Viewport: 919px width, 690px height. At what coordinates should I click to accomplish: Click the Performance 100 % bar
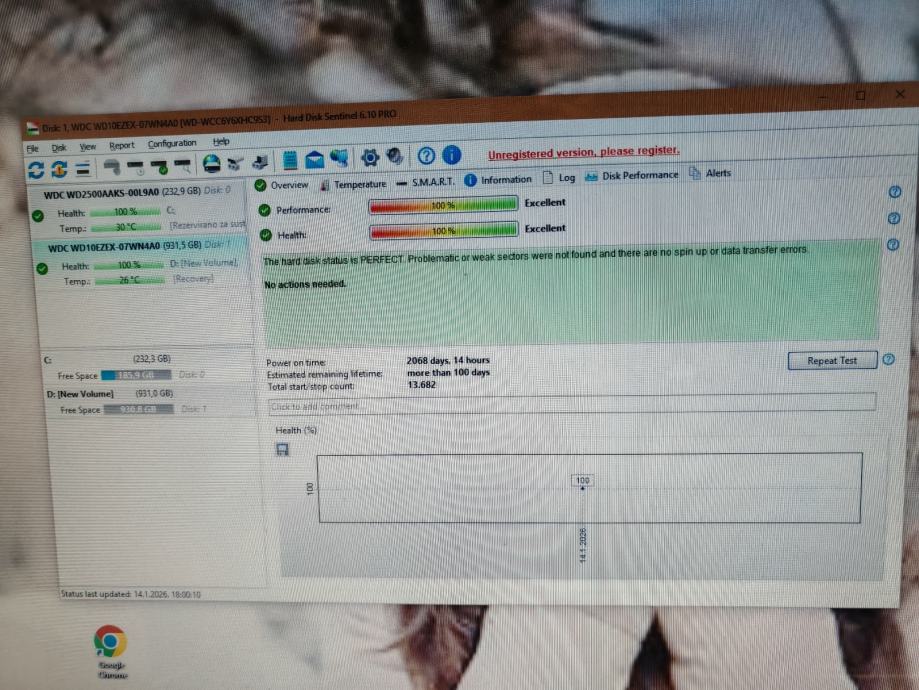[443, 205]
